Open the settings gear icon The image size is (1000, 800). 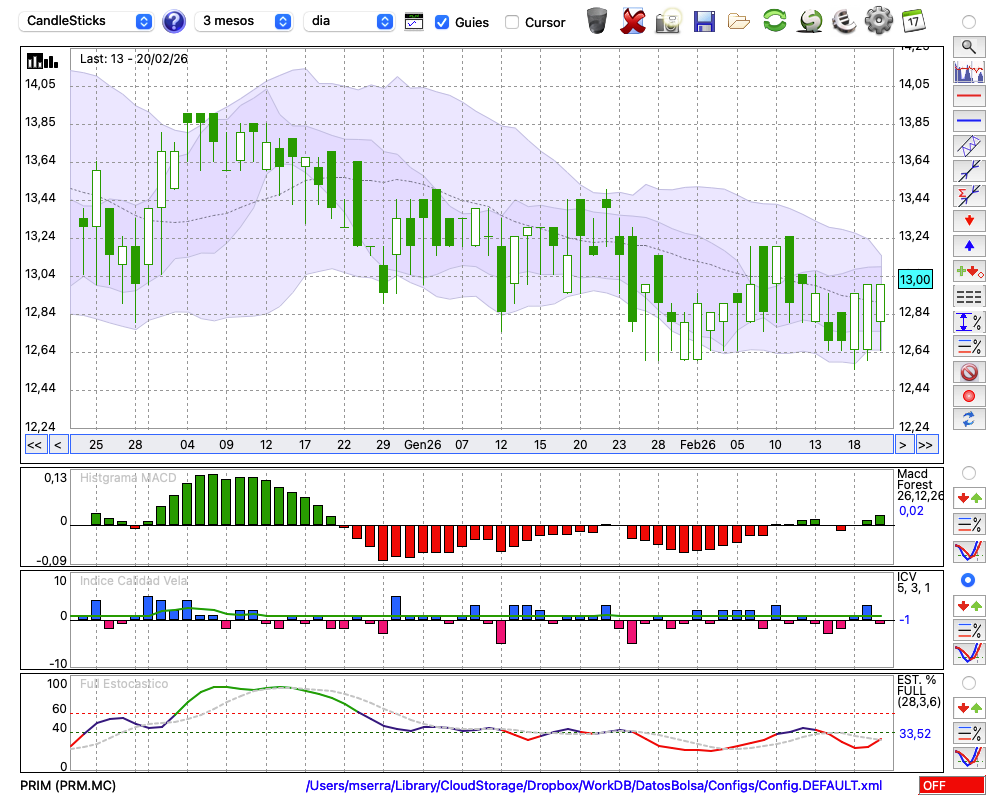(878, 21)
